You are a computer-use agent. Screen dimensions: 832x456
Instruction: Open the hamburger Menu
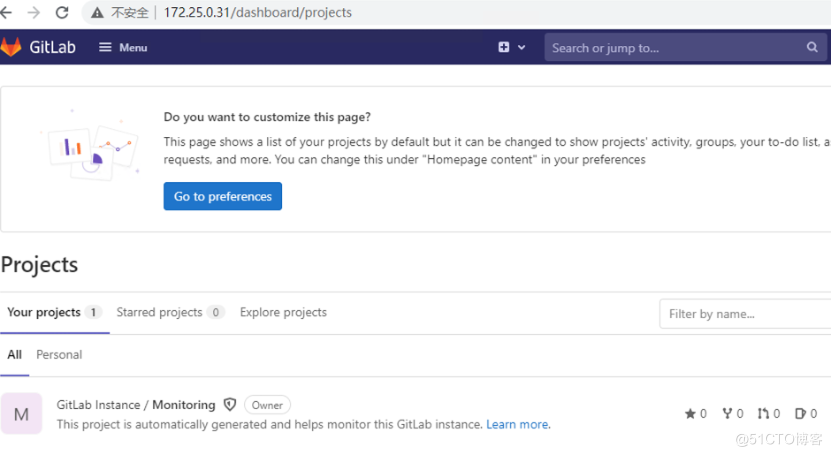123,48
